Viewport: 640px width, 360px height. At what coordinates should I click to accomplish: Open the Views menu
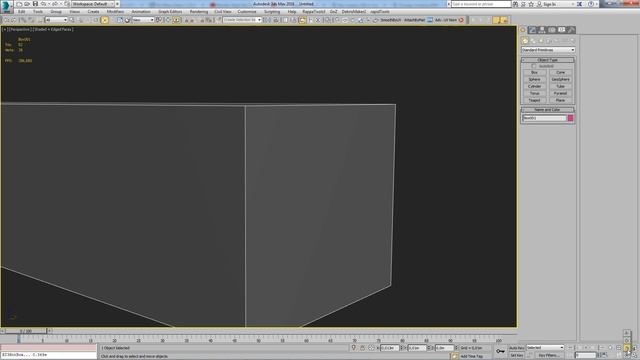coord(75,12)
